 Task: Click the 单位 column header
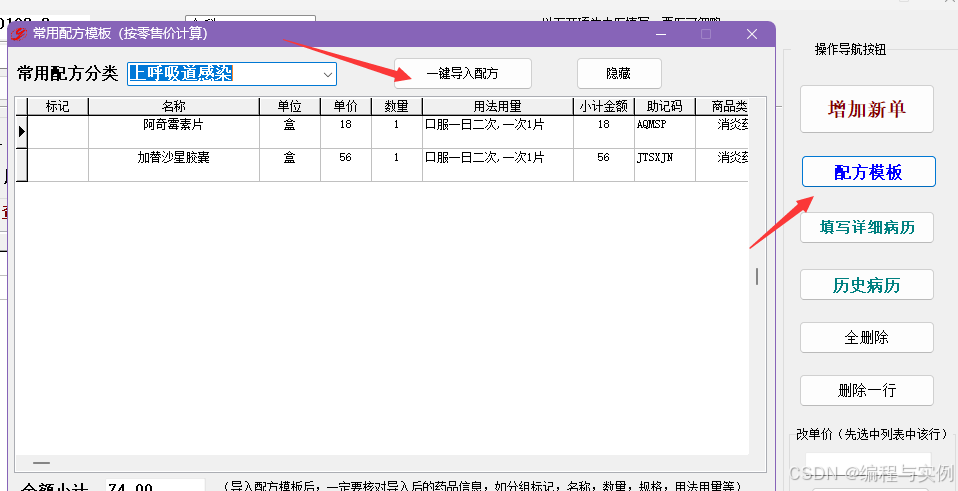[x=290, y=106]
